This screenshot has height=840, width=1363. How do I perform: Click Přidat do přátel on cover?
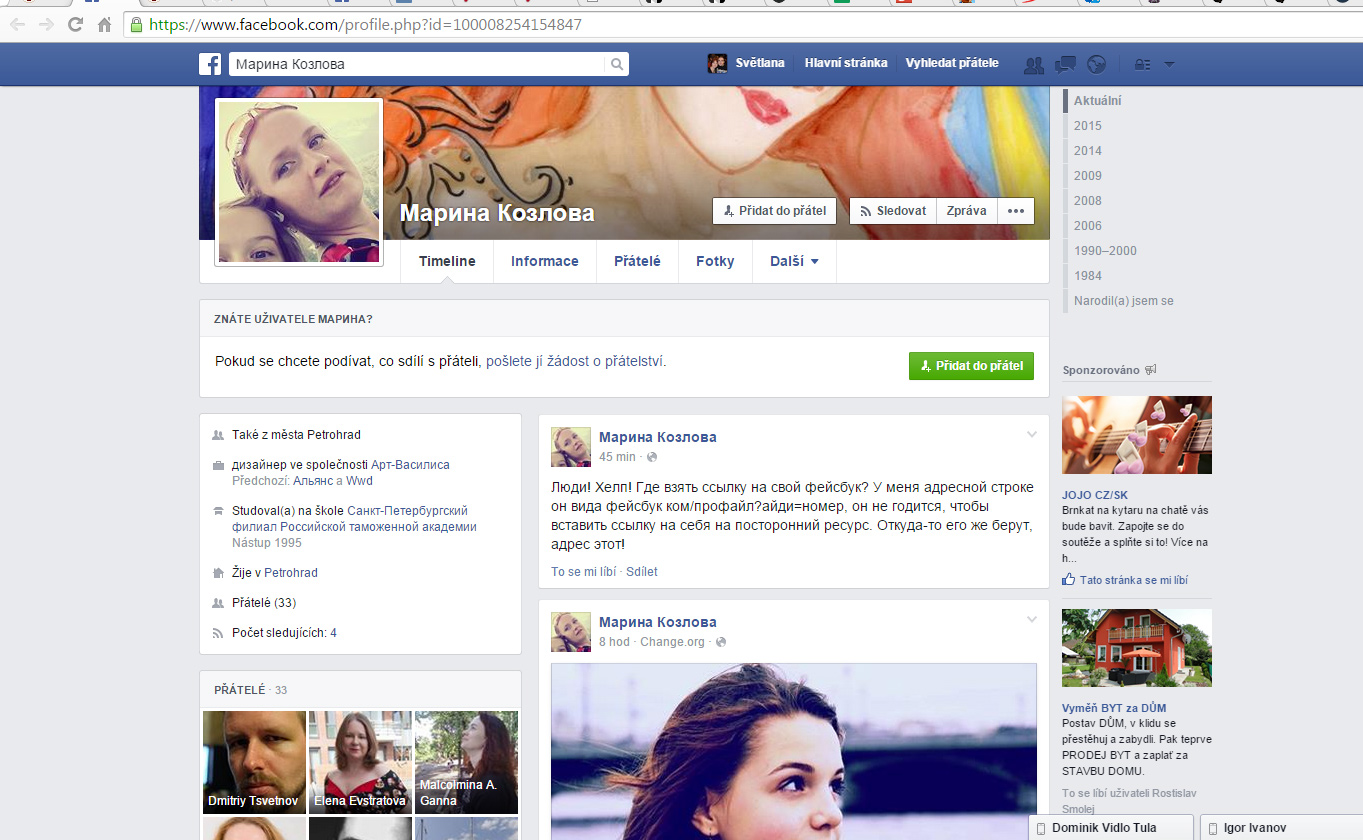tap(775, 211)
